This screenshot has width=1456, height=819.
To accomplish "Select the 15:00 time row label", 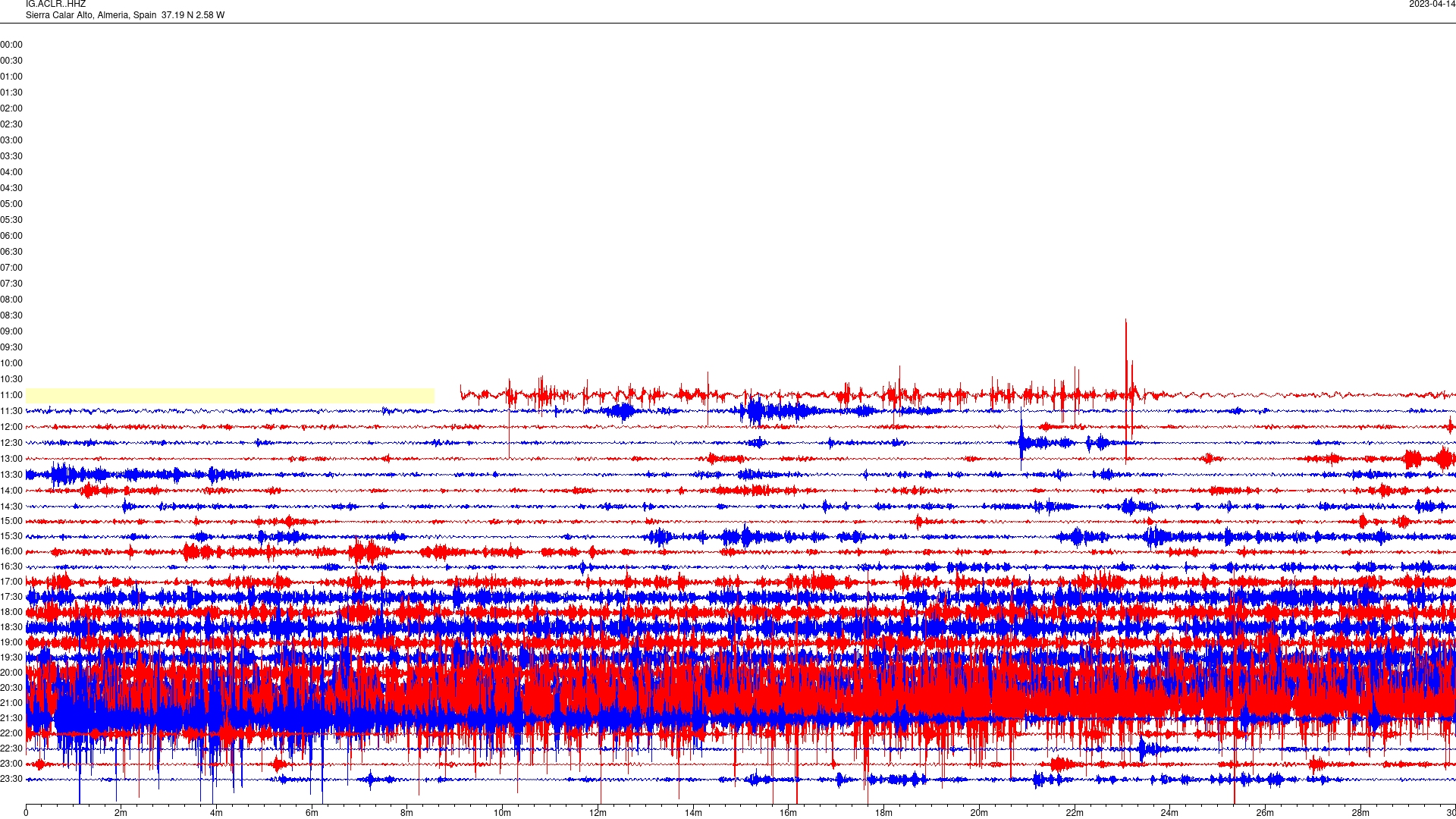I will 11,521.
